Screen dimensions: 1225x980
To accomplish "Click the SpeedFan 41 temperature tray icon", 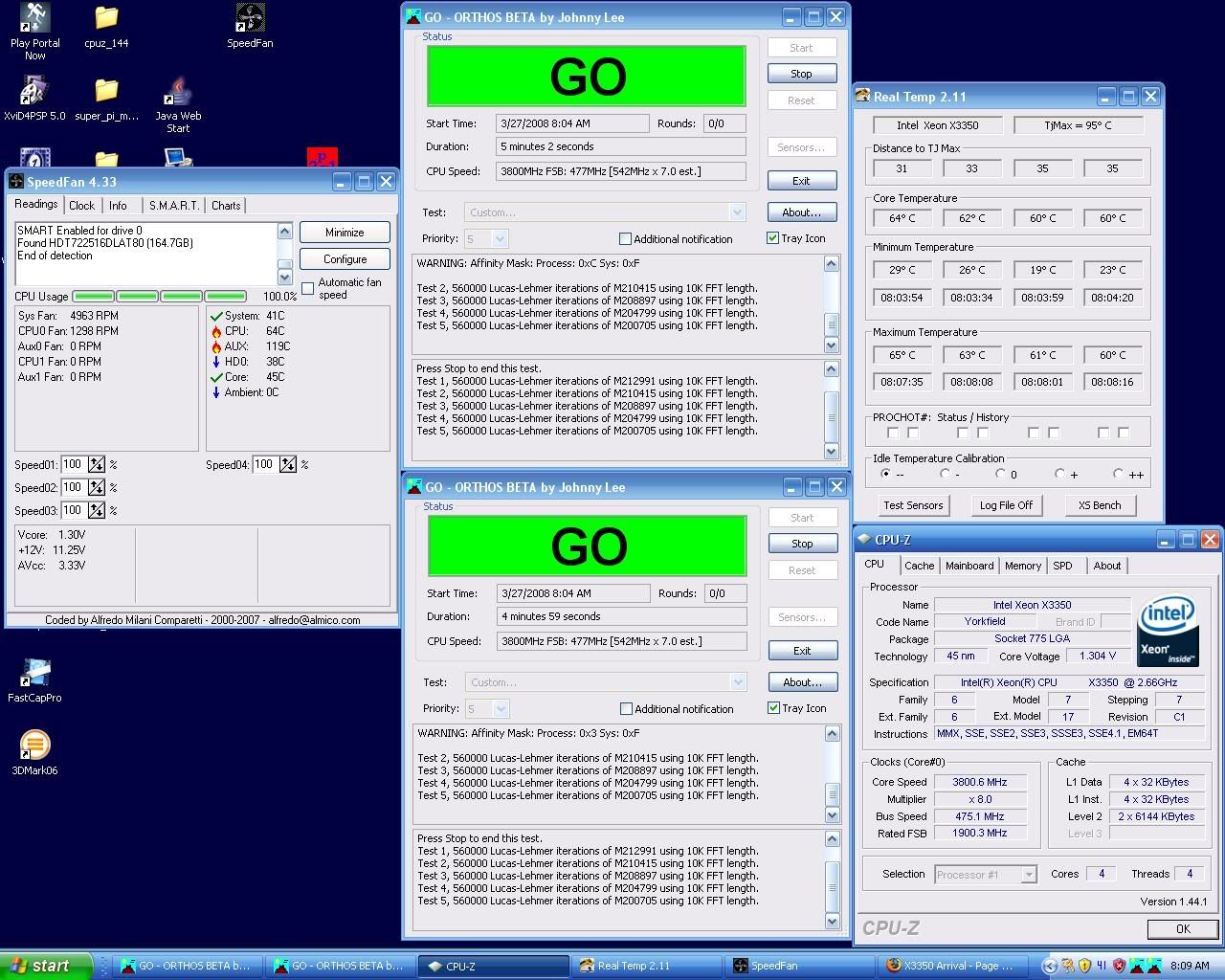I will tap(1102, 966).
